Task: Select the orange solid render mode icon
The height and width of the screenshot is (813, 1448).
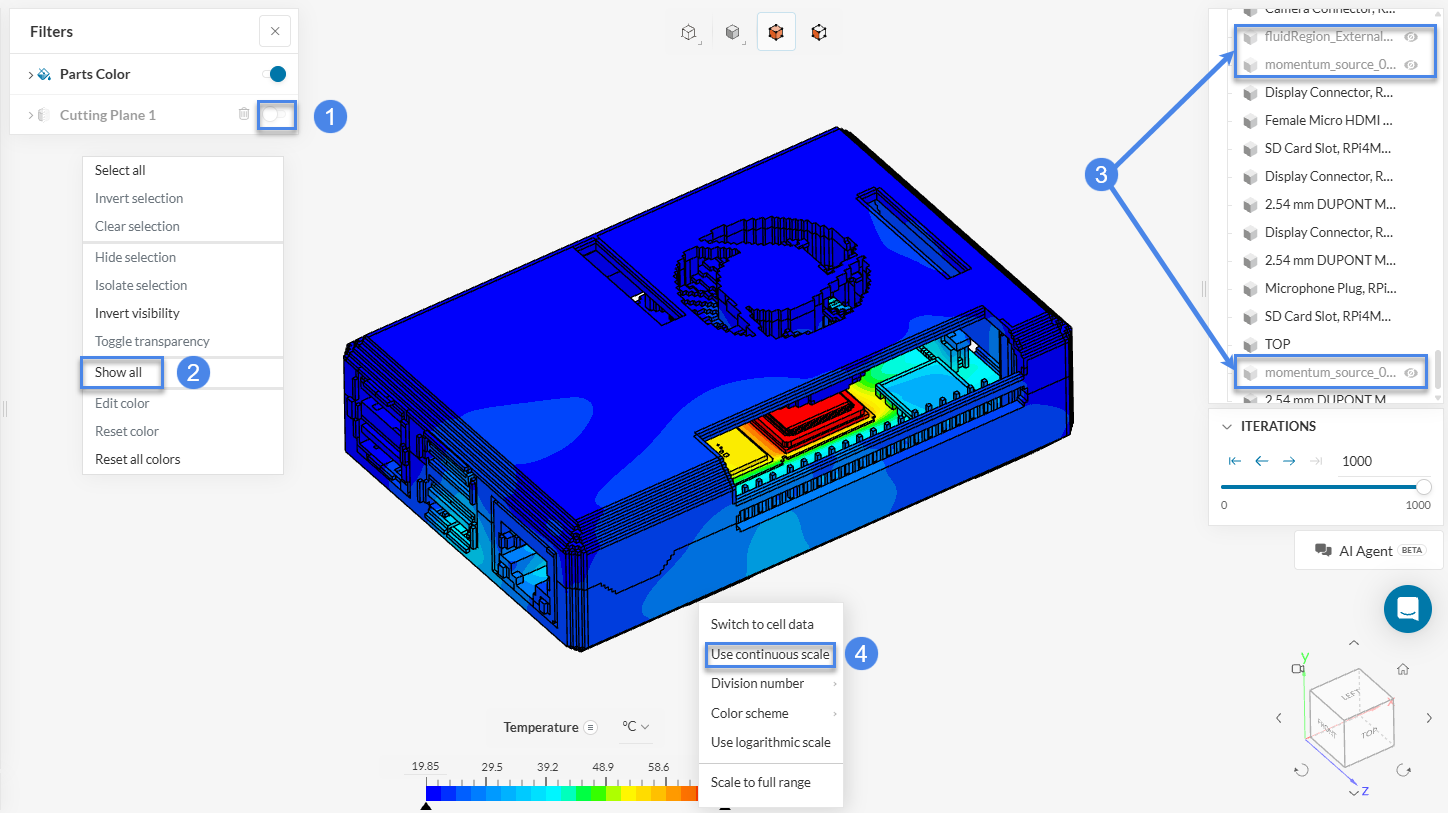Action: point(776,33)
